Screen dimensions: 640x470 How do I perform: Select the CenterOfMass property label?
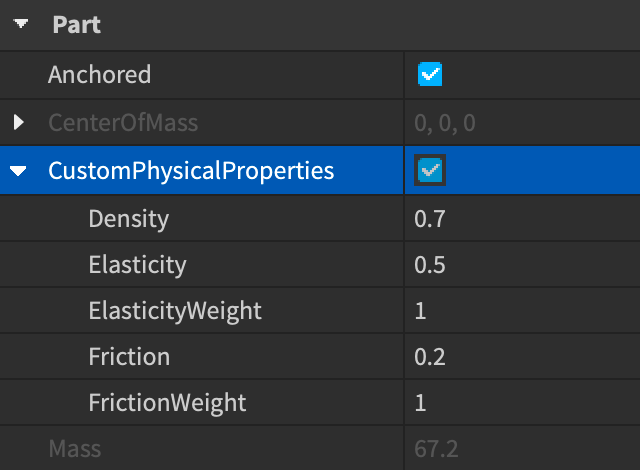[123, 123]
